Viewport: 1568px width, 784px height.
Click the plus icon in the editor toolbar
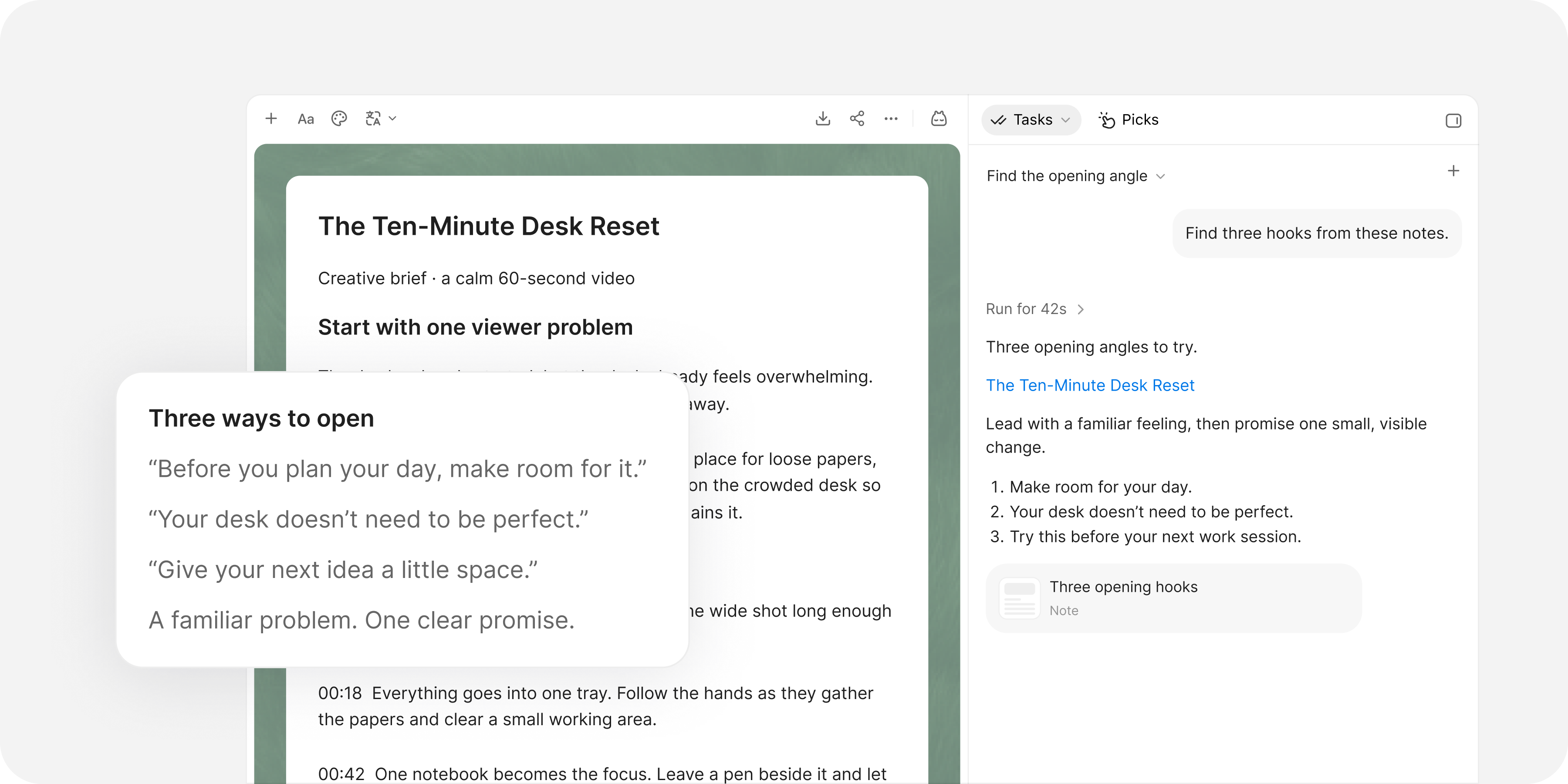[x=271, y=119]
